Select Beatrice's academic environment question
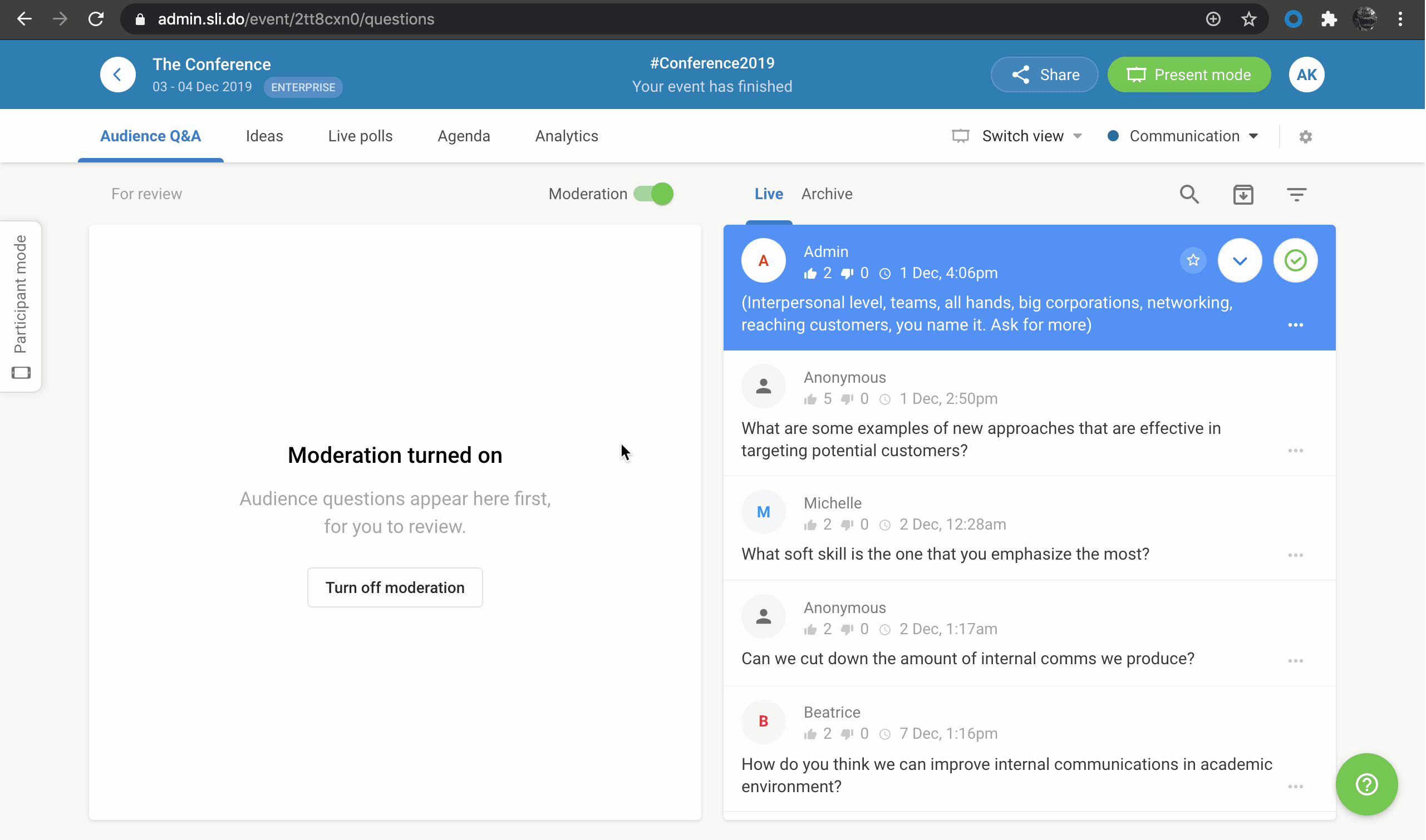Viewport: 1426px width, 840px height. [1030, 750]
